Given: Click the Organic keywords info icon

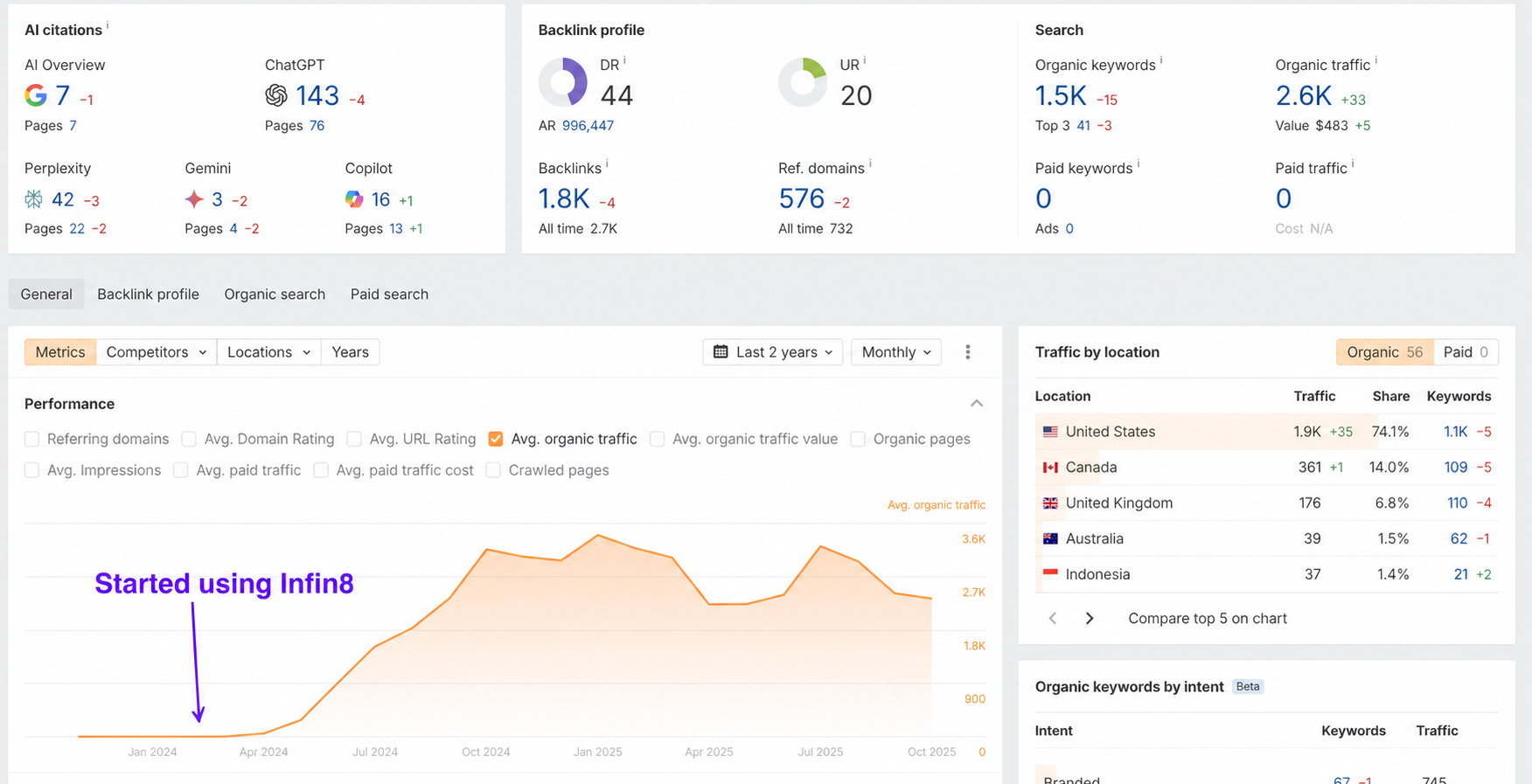Looking at the screenshot, I should click(1161, 61).
